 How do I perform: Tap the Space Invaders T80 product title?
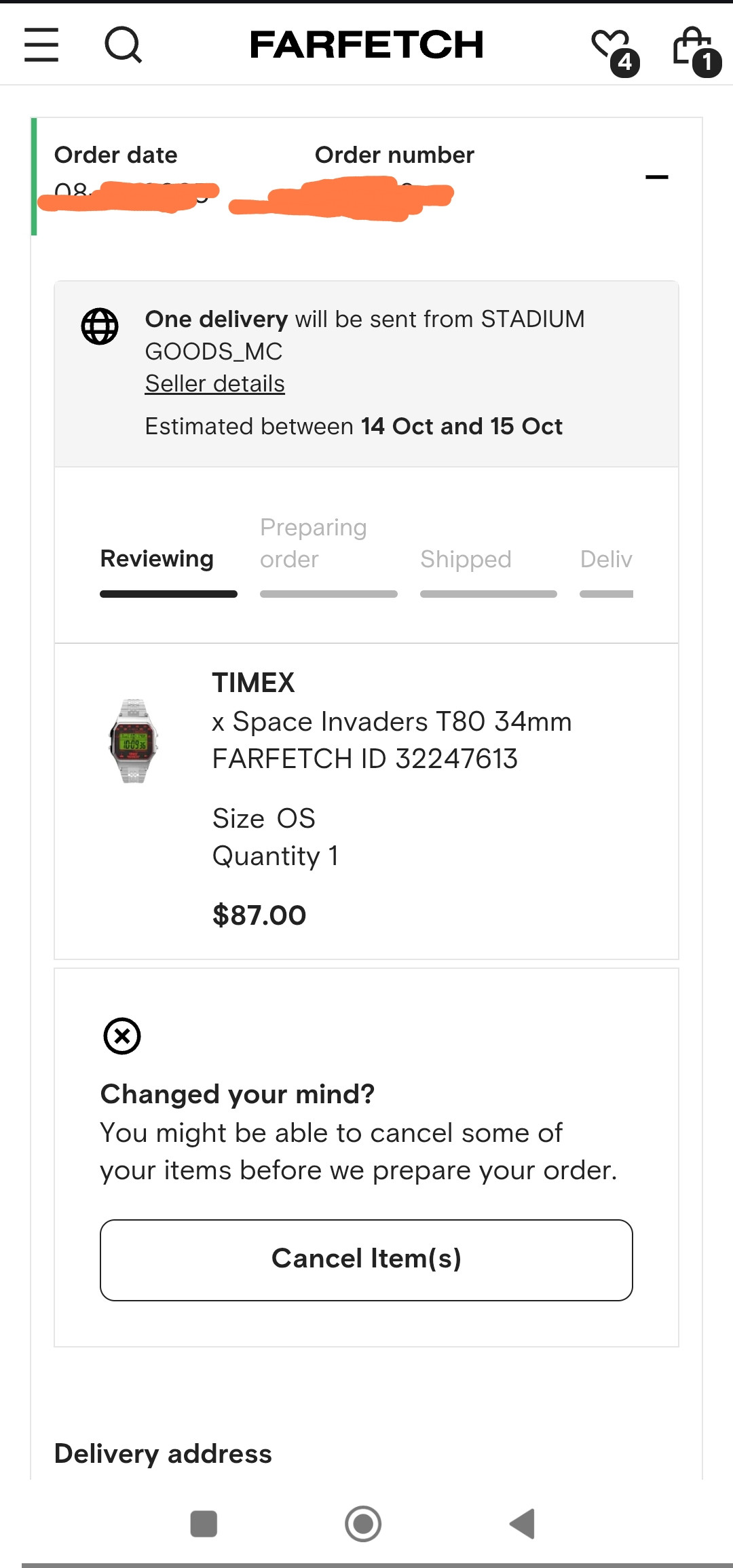392,721
